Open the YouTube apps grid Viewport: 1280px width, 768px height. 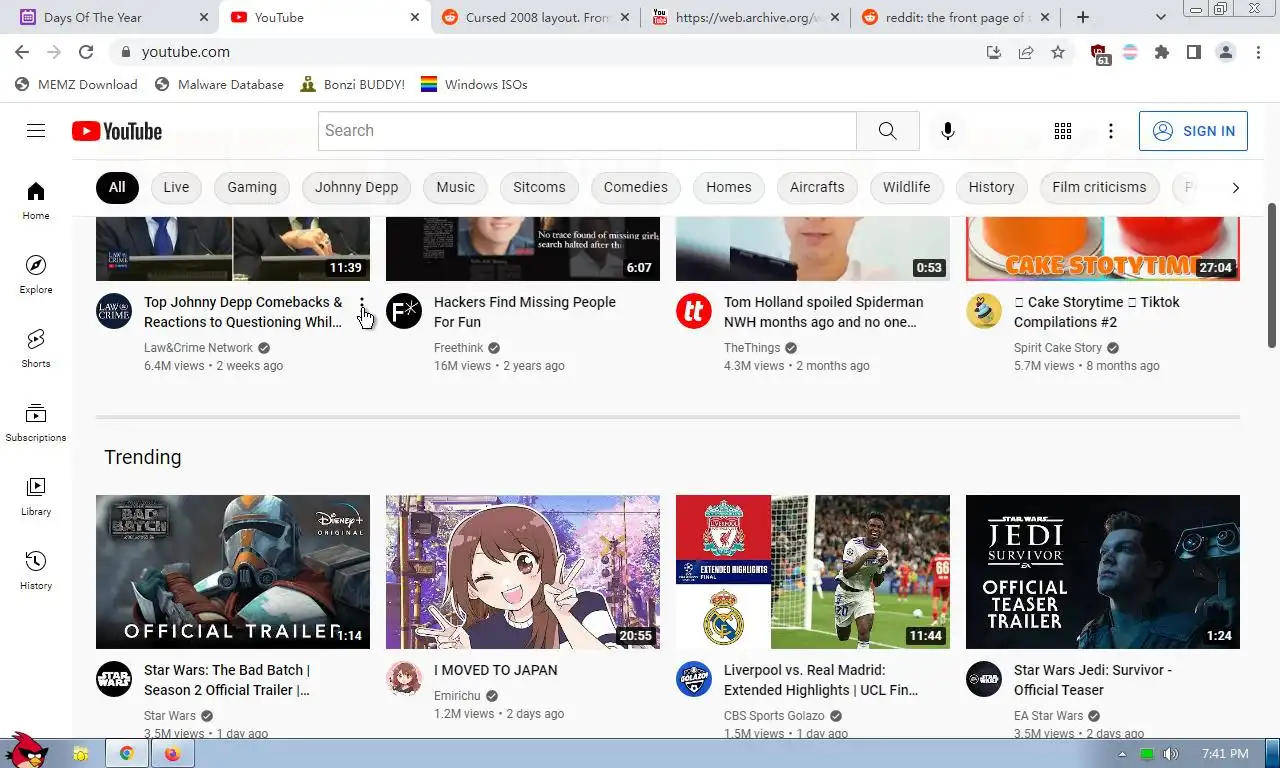[1063, 131]
